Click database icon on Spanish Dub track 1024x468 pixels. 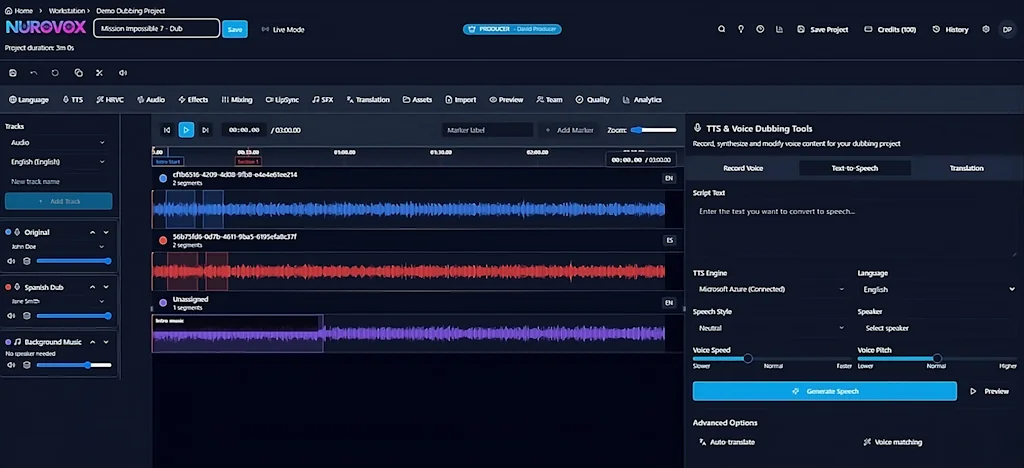pos(27,316)
